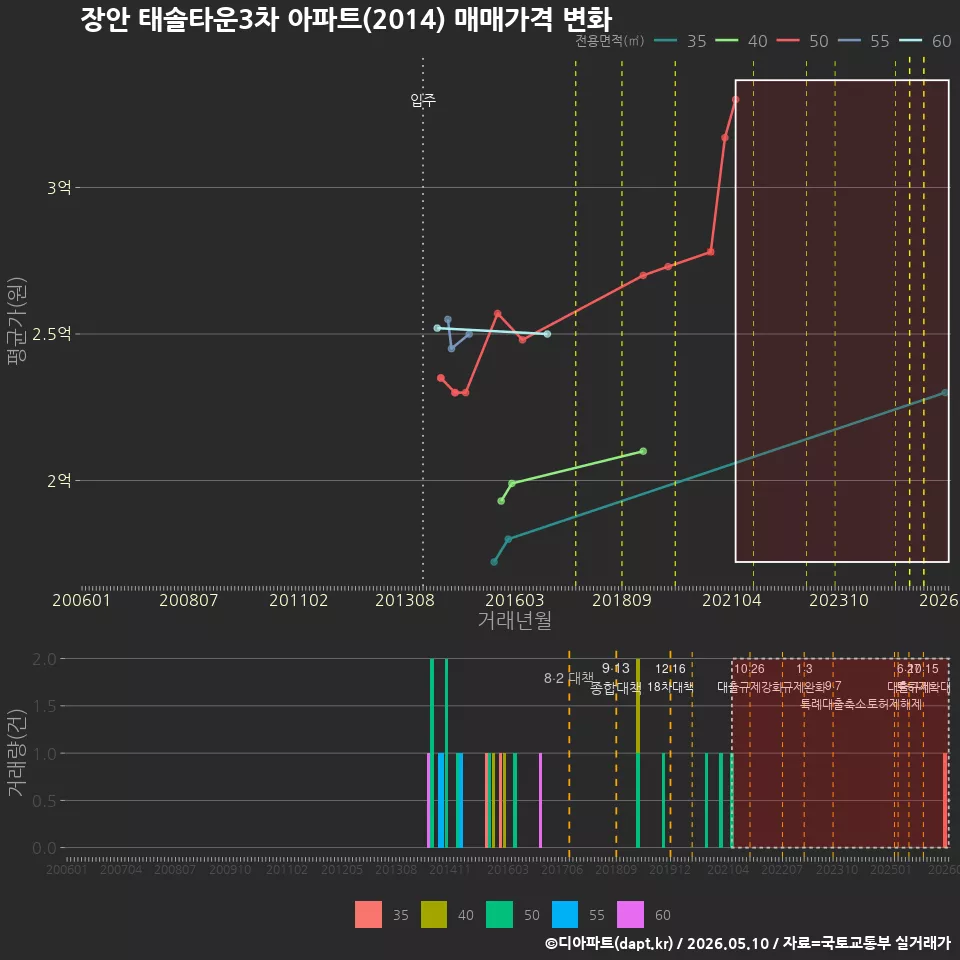Click the '거래량(건)' volume axis title

coord(17,753)
